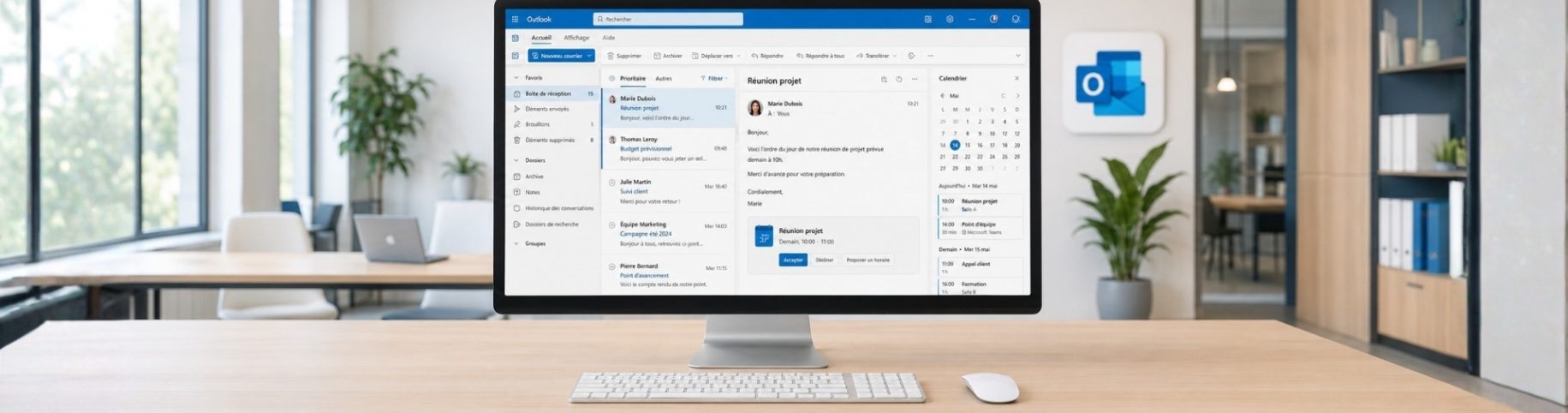This screenshot has width=1568, height=413.
Task: Open the Nouveau courrier dropdown arrow
Action: [x=589, y=56]
